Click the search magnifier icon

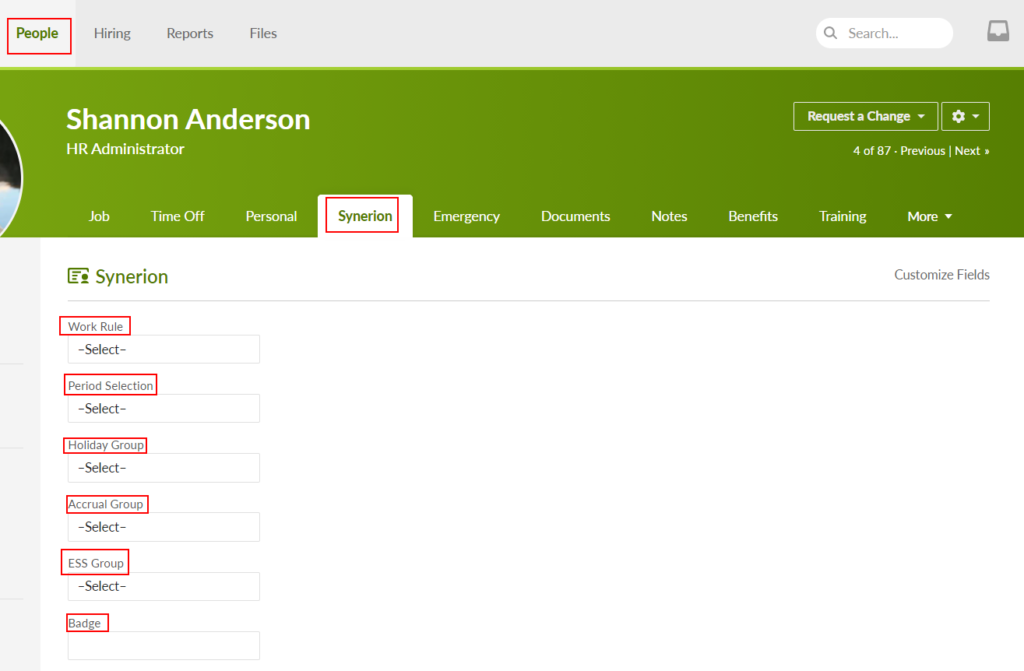(831, 32)
